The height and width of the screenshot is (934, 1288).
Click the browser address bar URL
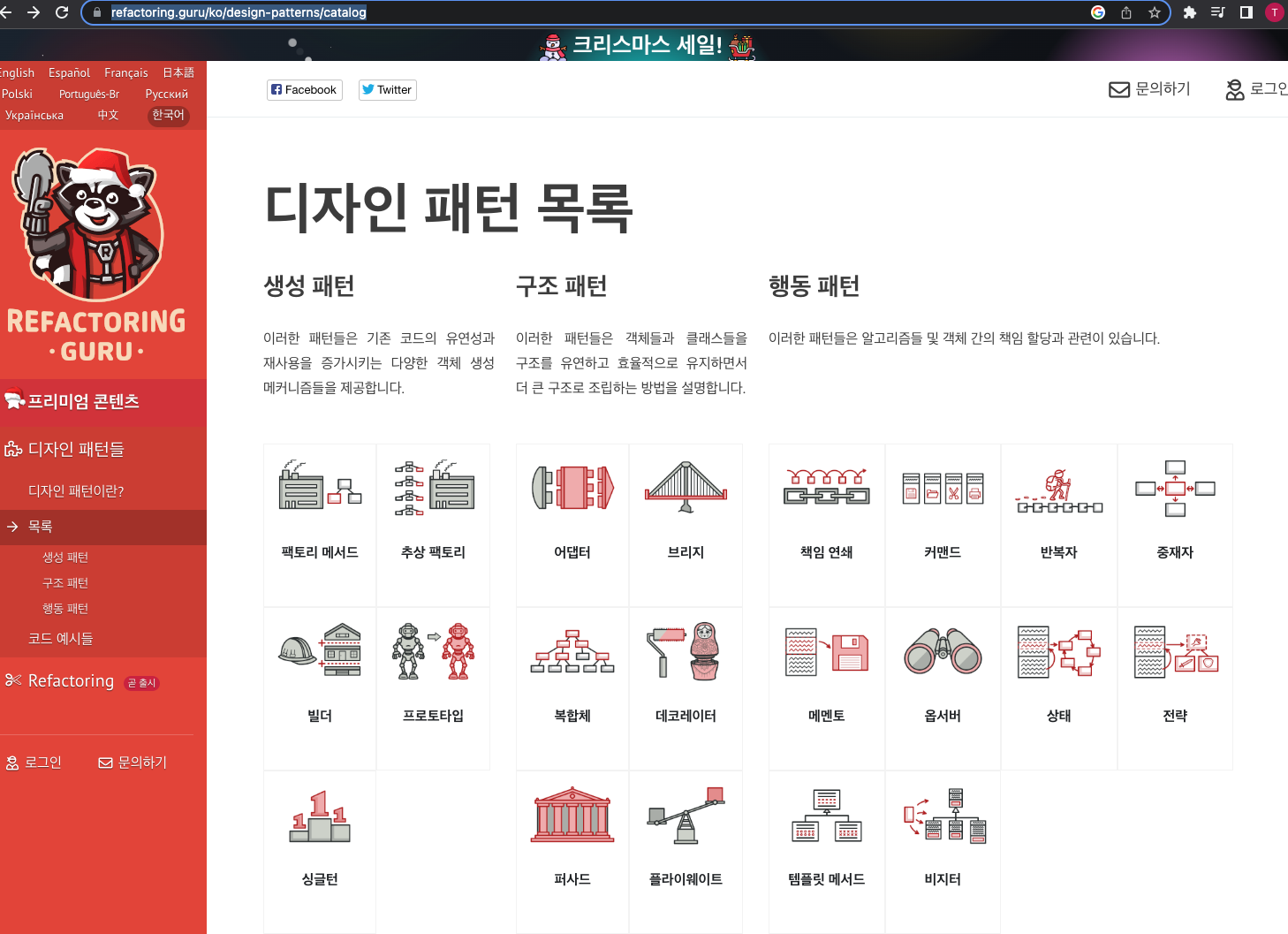tap(239, 12)
